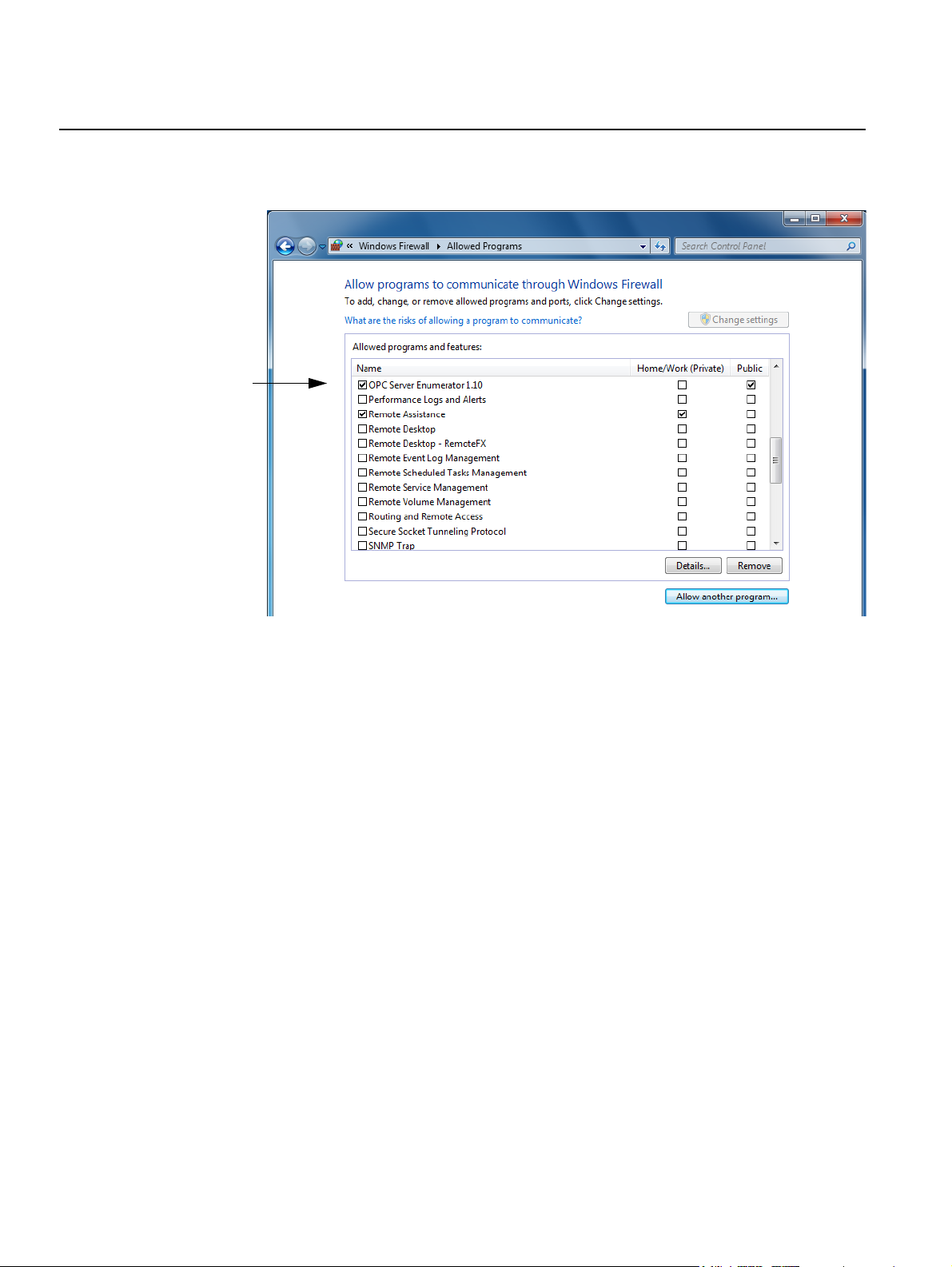Open the risks of allowing a program link

463,321
